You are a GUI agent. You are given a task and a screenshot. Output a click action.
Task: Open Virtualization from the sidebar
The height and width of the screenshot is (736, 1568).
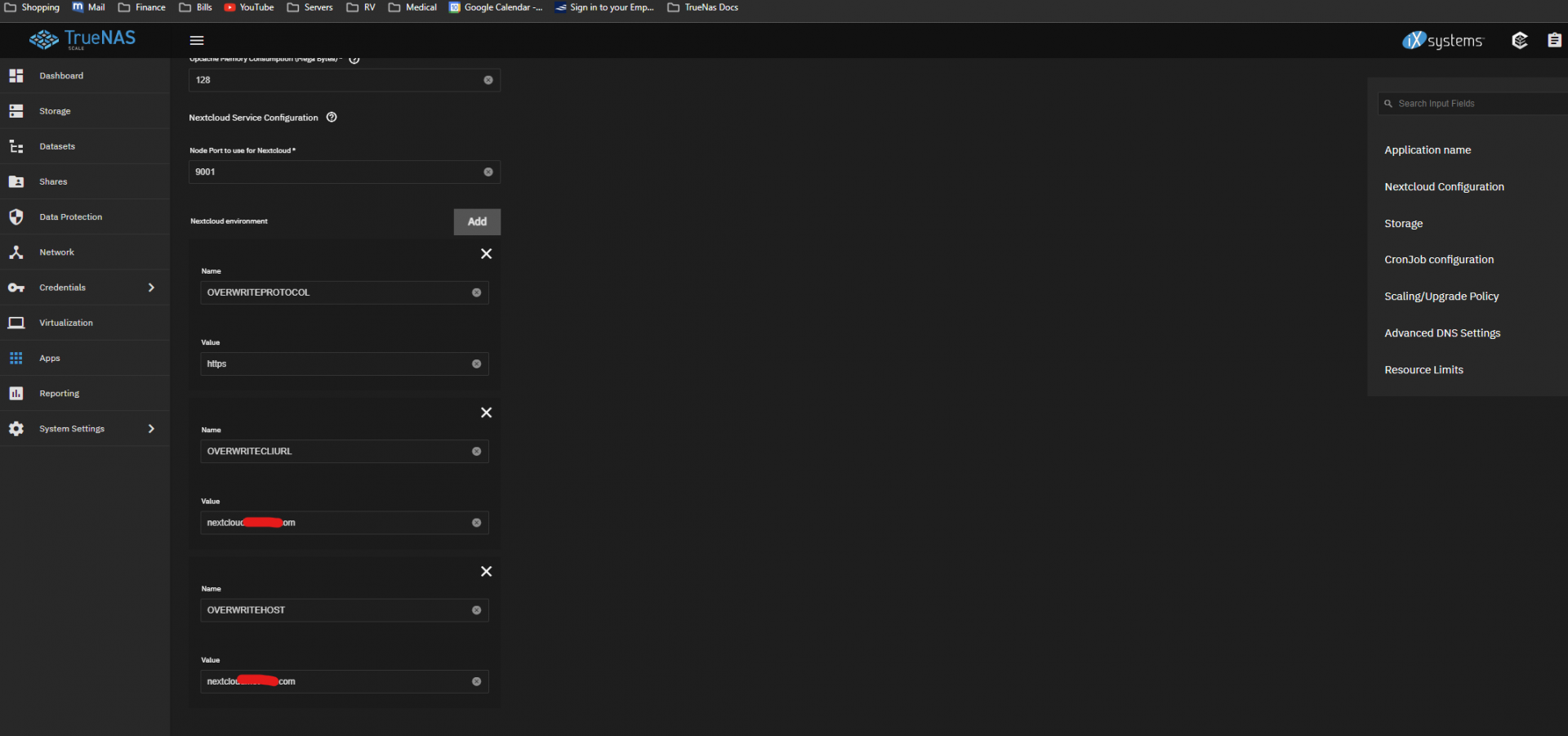tap(85, 323)
